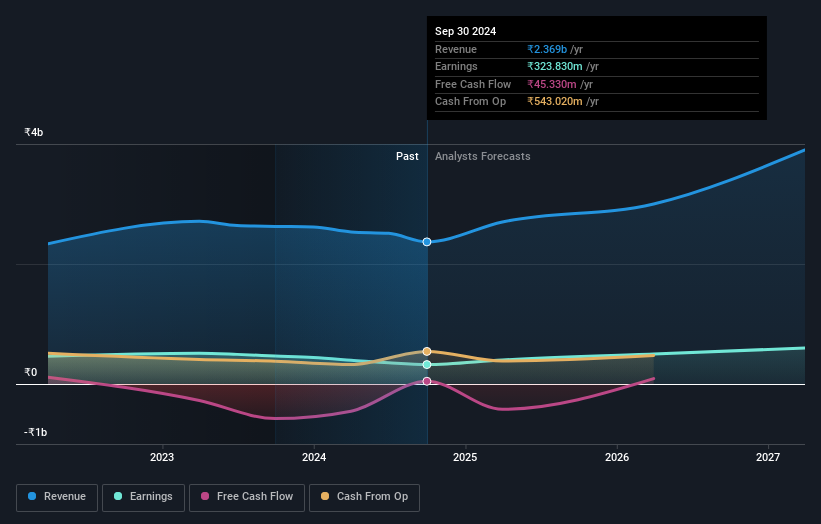Click the Free Cash Flow tooltip label

473,84
